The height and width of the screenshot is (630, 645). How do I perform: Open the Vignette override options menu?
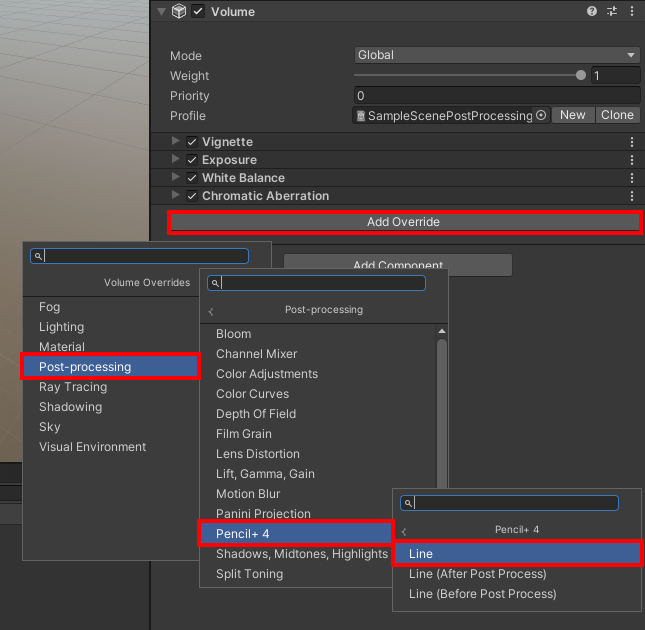[x=632, y=142]
